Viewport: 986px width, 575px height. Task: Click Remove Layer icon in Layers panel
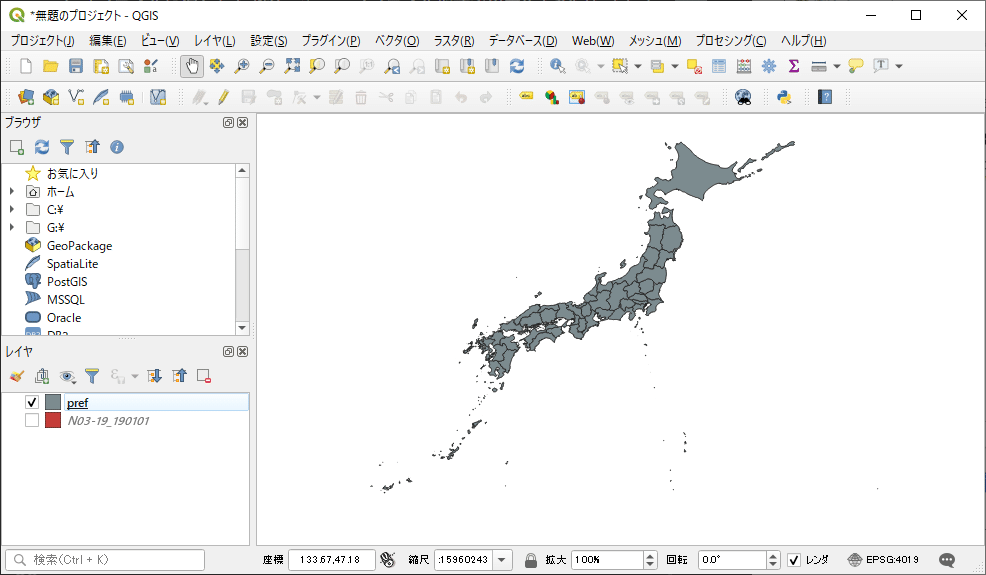[x=204, y=376]
